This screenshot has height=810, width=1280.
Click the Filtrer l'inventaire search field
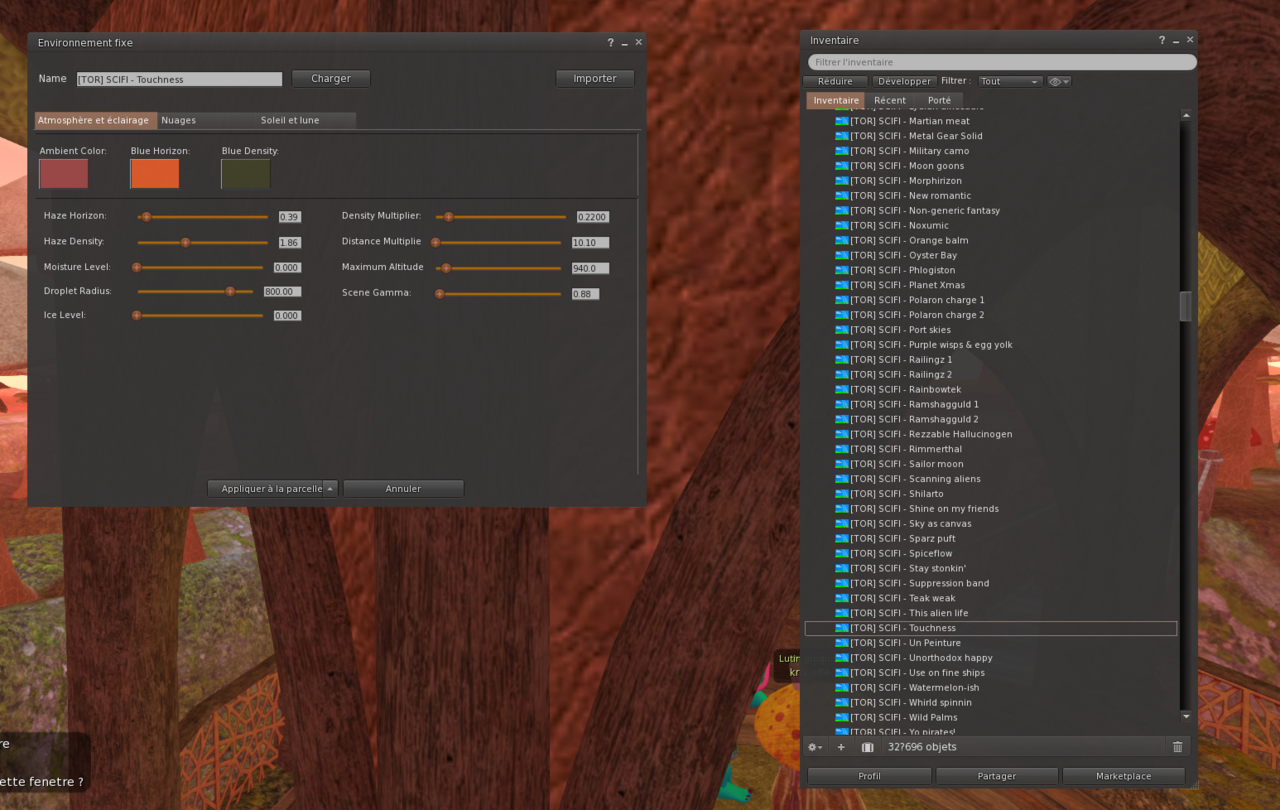coord(1001,62)
